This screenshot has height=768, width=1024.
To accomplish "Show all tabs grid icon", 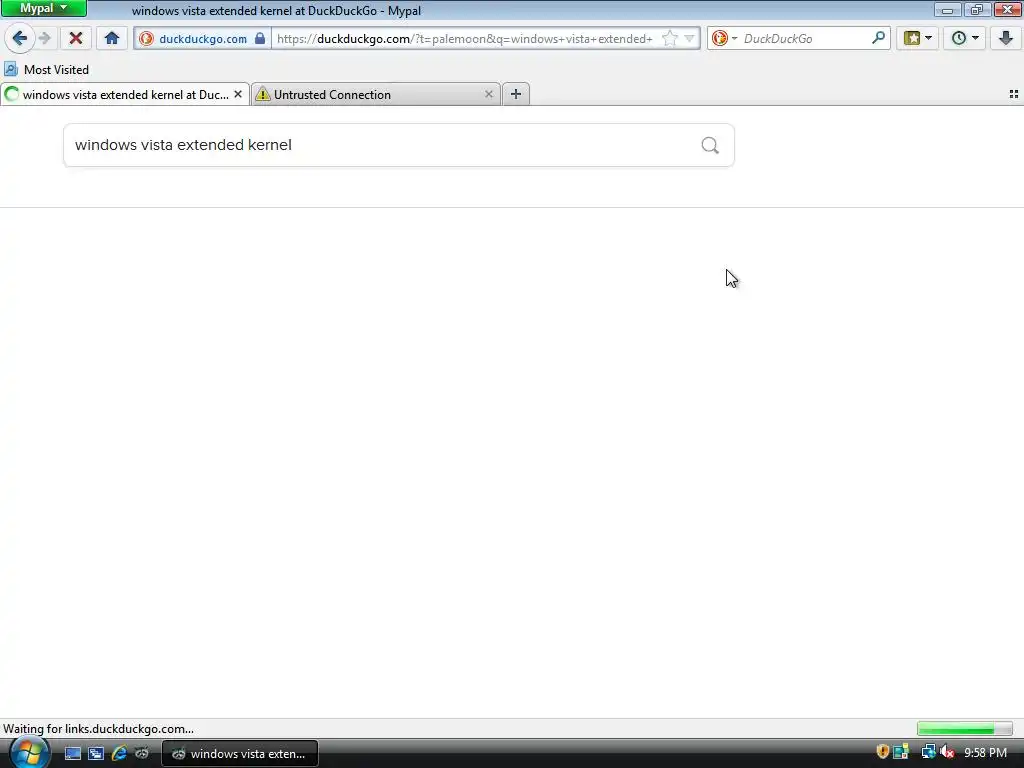I will pos(1014,95).
